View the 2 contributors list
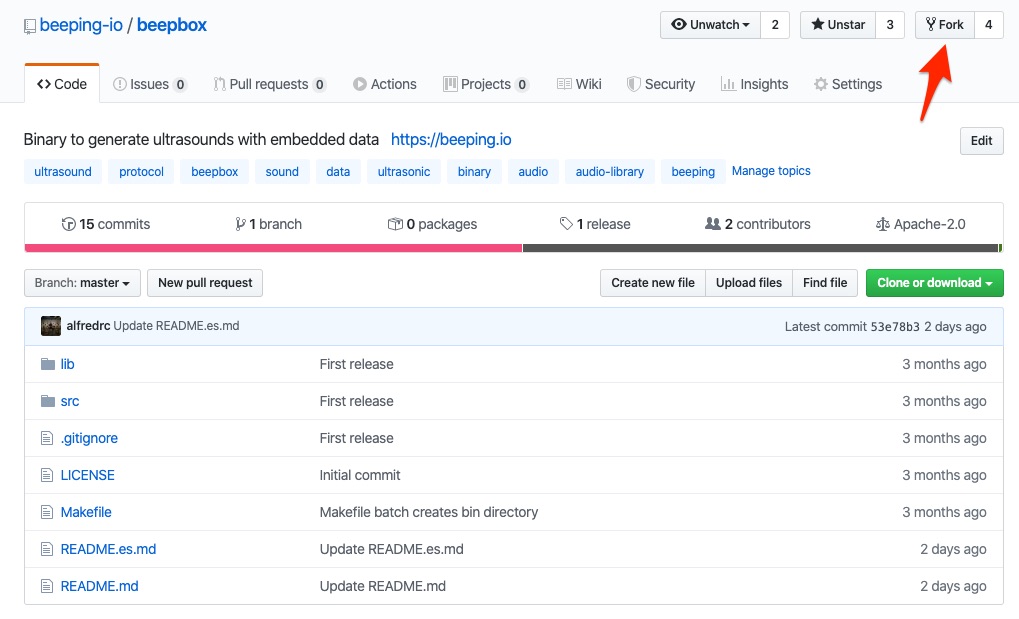Image resolution: width=1019 pixels, height=619 pixels. click(758, 224)
